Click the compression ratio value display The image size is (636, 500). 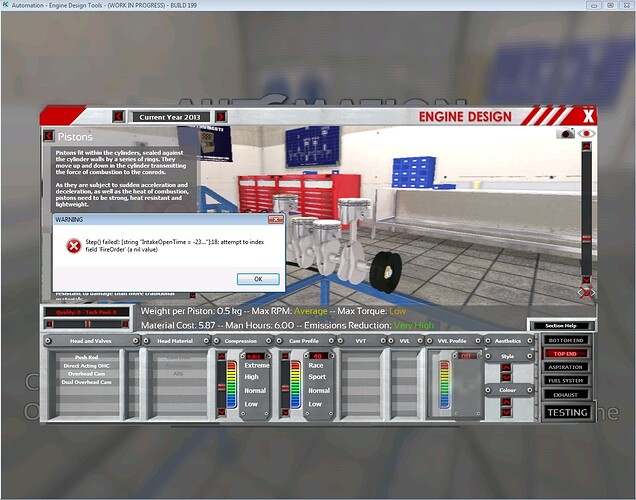point(255,356)
